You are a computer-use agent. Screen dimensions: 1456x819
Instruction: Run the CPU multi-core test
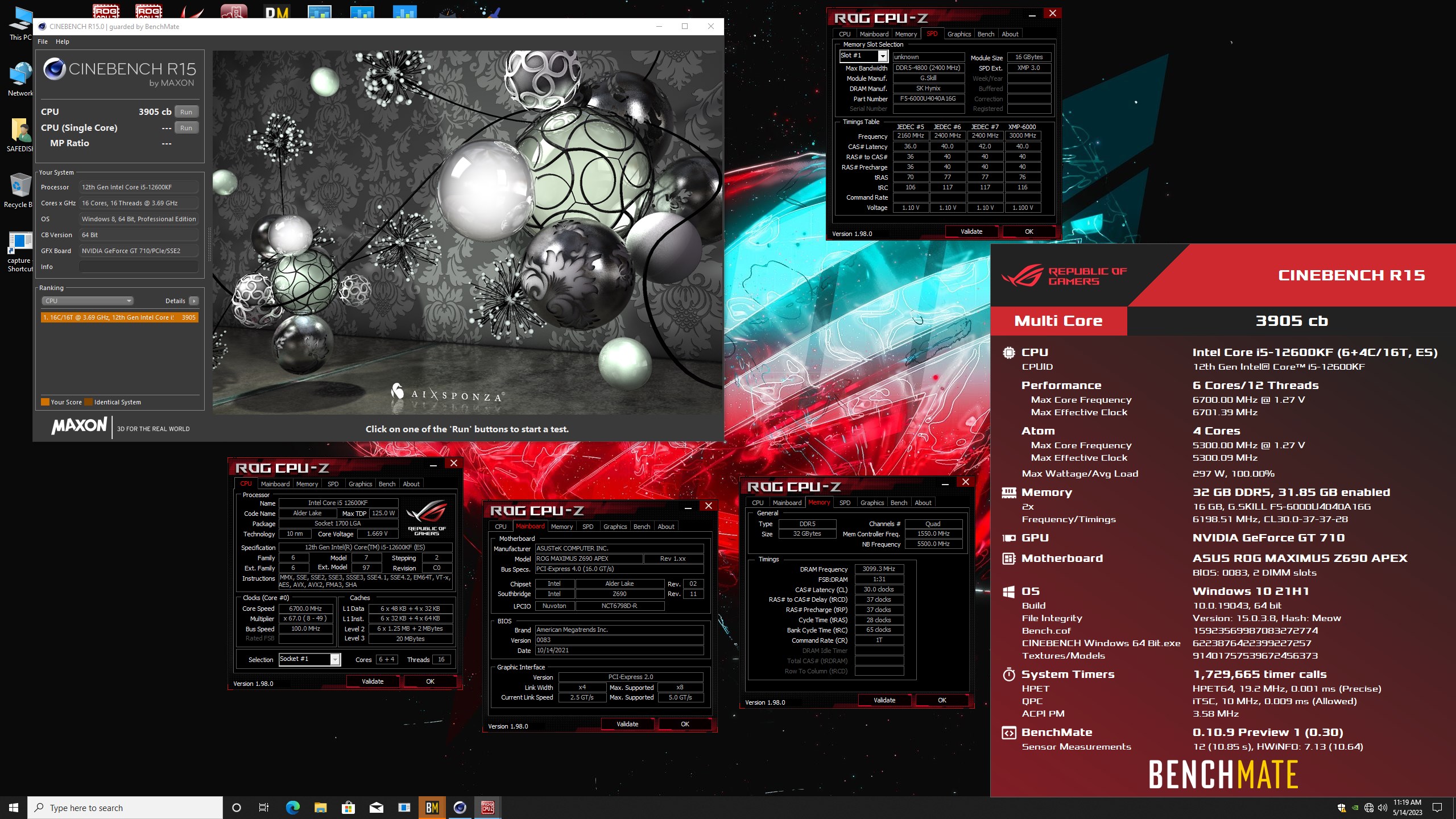coord(186,112)
